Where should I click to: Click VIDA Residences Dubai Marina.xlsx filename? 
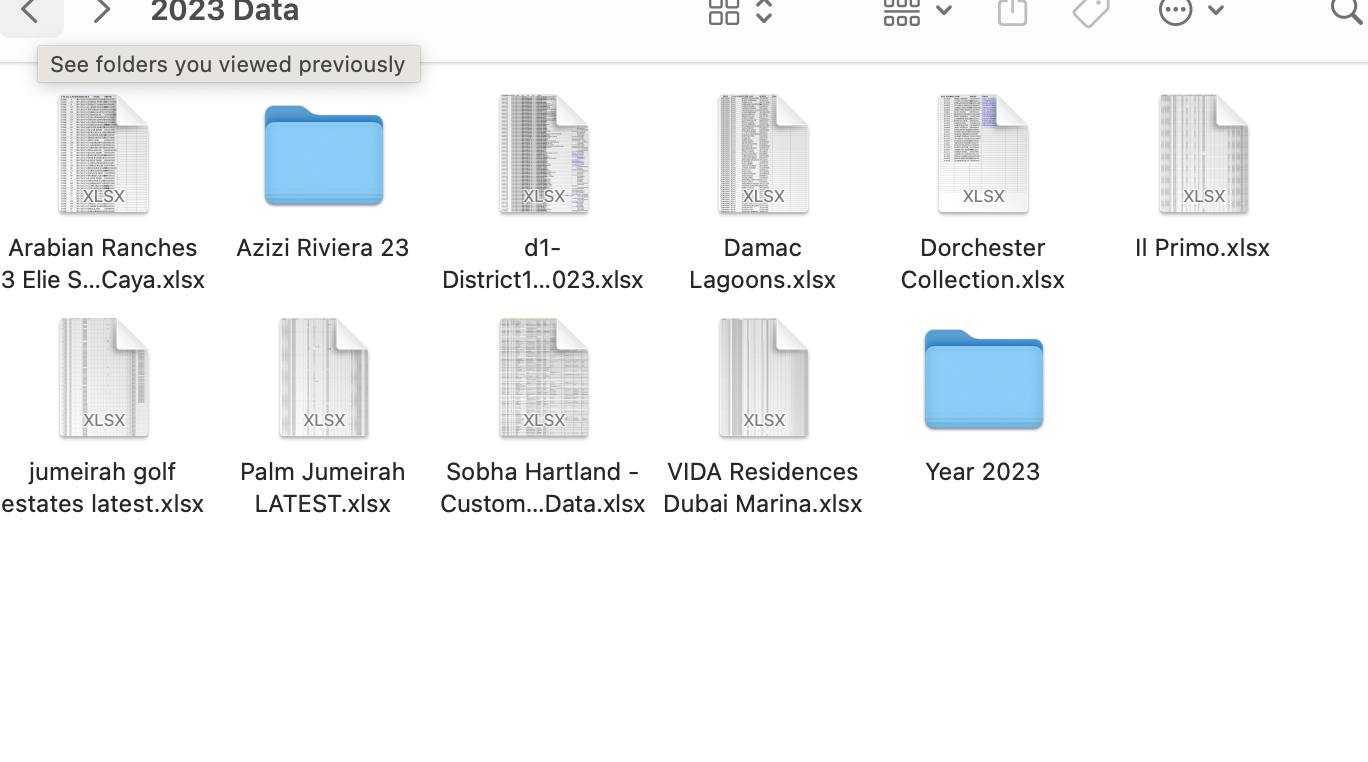click(x=763, y=487)
